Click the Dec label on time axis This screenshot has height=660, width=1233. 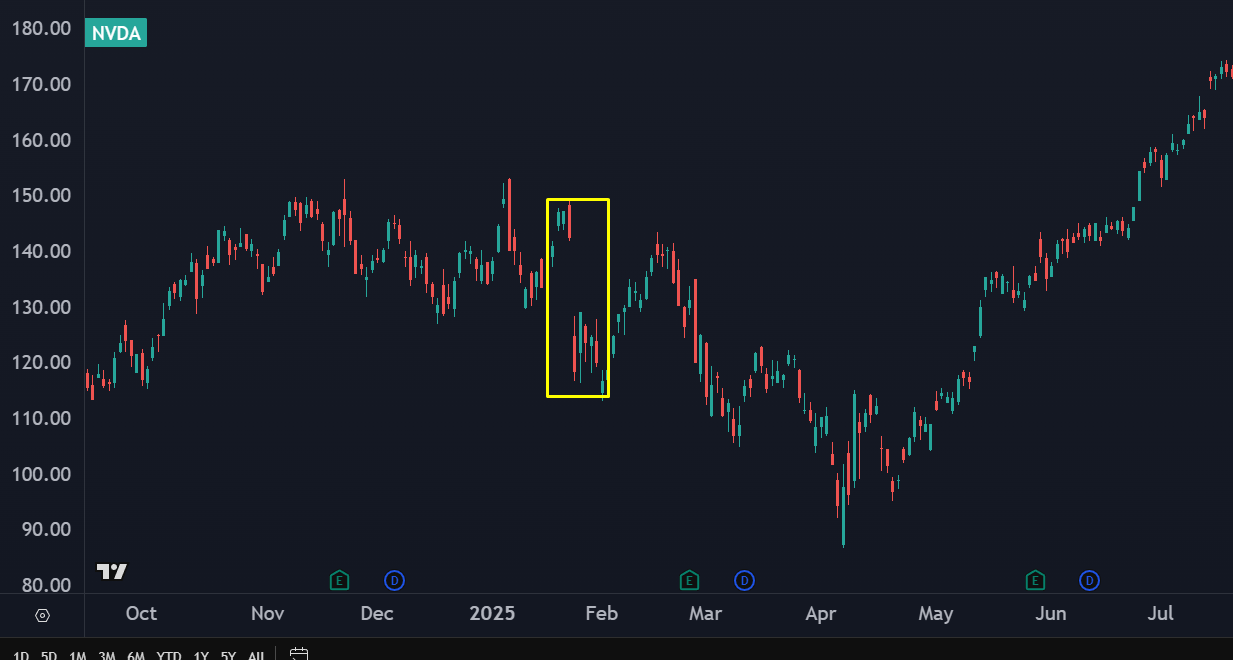(x=377, y=614)
